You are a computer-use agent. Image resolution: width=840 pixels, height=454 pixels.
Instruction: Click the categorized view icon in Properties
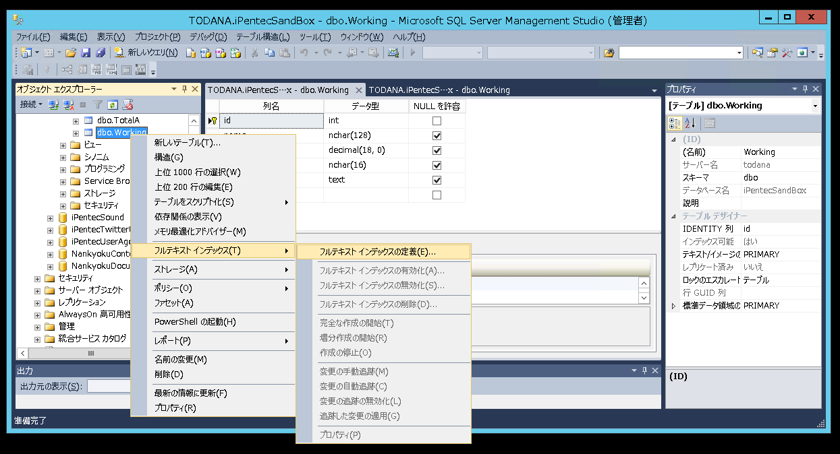[674, 123]
